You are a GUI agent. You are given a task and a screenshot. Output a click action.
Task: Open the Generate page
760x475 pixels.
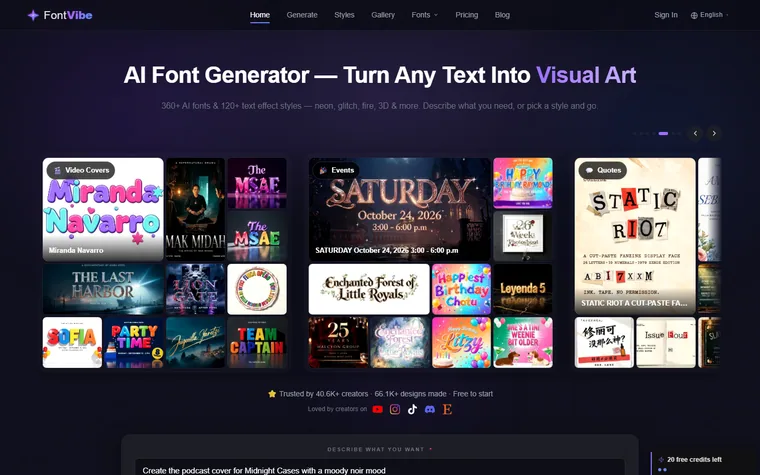pyautogui.click(x=302, y=15)
